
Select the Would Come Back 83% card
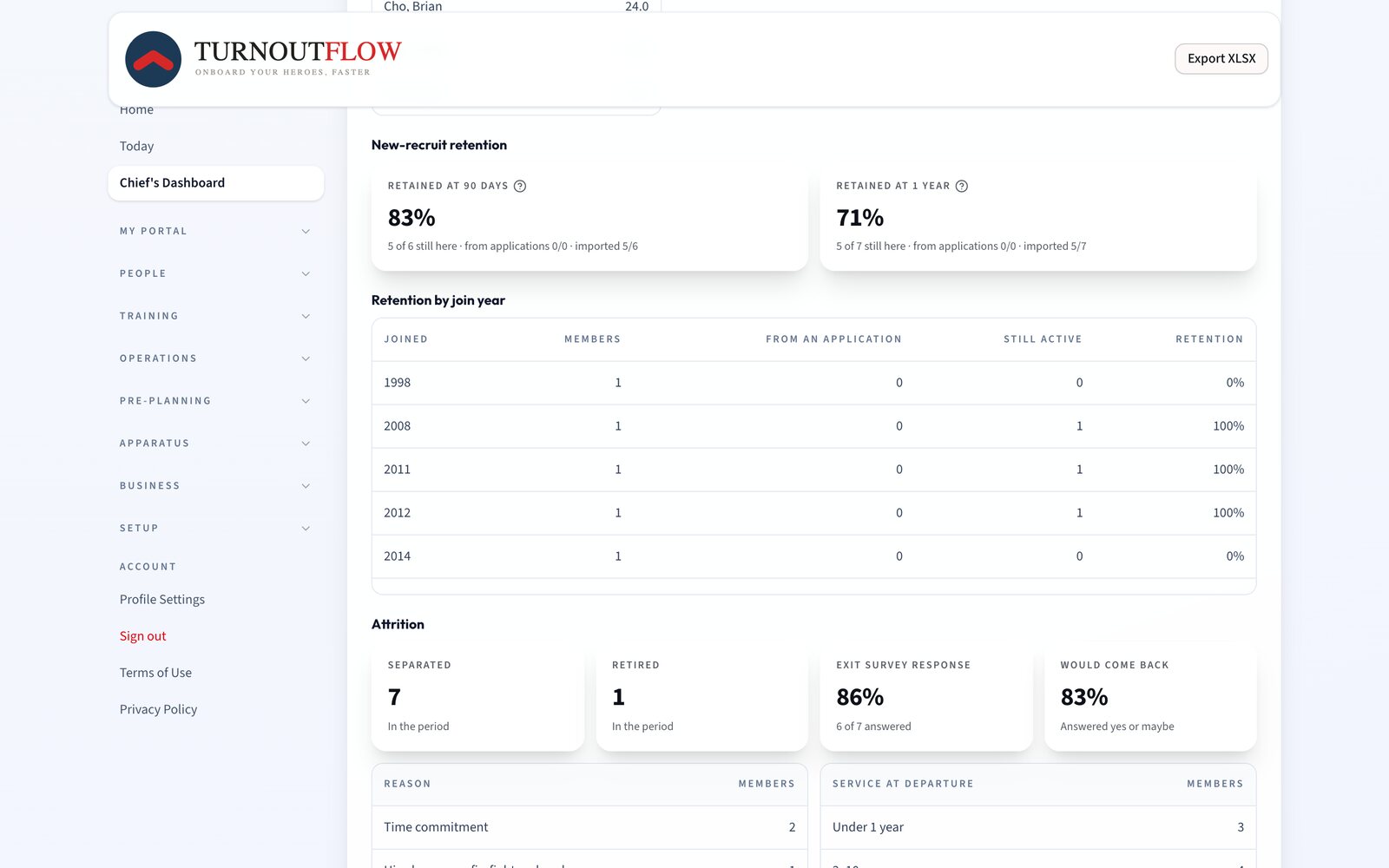pyautogui.click(x=1150, y=696)
